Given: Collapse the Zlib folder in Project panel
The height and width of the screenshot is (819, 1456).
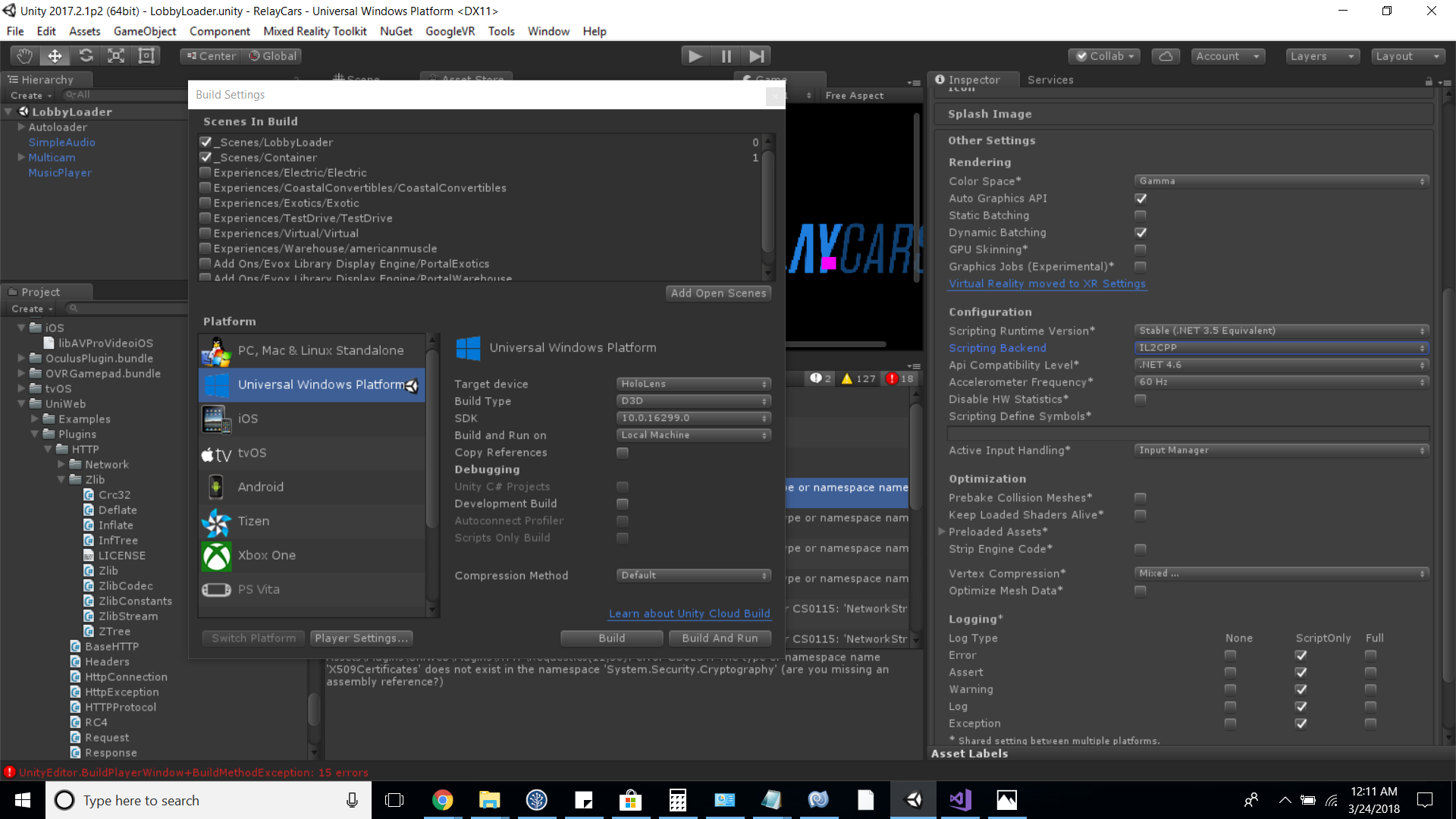Looking at the screenshot, I should coord(61,479).
